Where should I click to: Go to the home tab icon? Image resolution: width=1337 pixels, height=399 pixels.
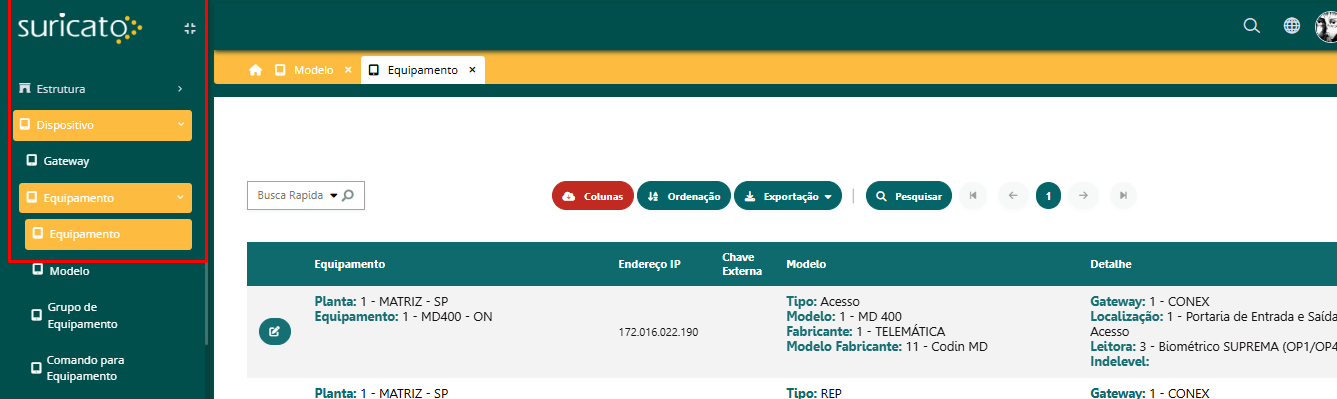[x=256, y=70]
